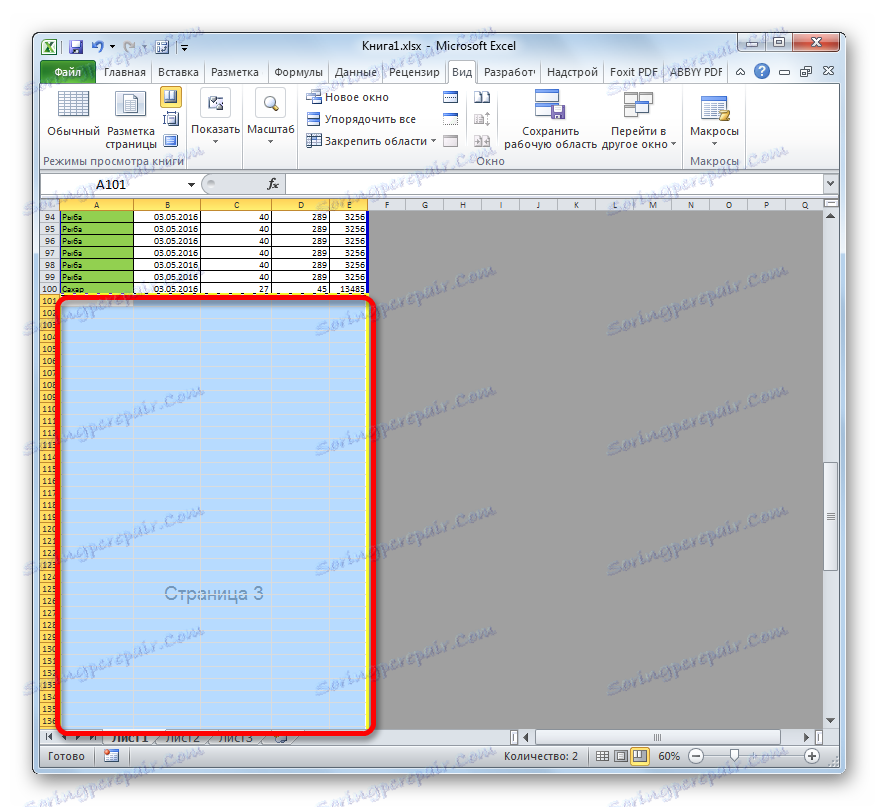Zoom out with the minus button
This screenshot has width=879, height=807.
tap(696, 756)
